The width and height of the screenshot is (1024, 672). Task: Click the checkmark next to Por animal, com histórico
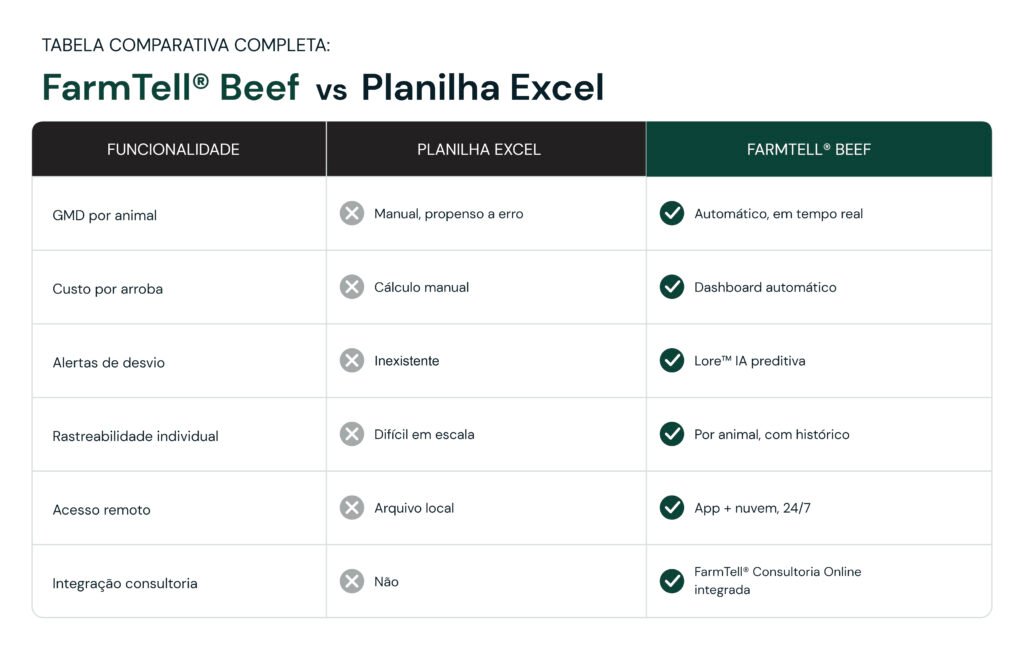(671, 434)
